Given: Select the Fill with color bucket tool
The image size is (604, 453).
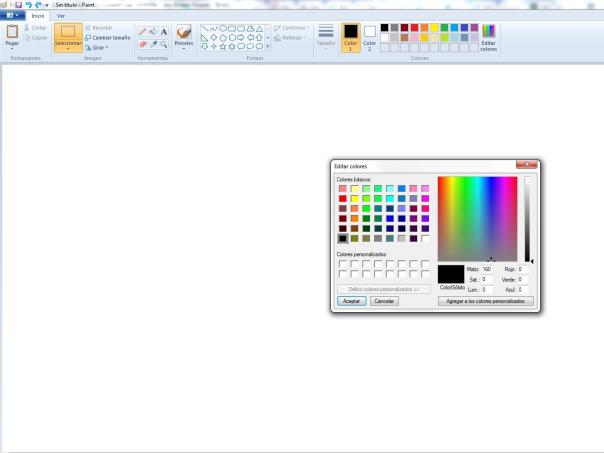Looking at the screenshot, I should 152,32.
